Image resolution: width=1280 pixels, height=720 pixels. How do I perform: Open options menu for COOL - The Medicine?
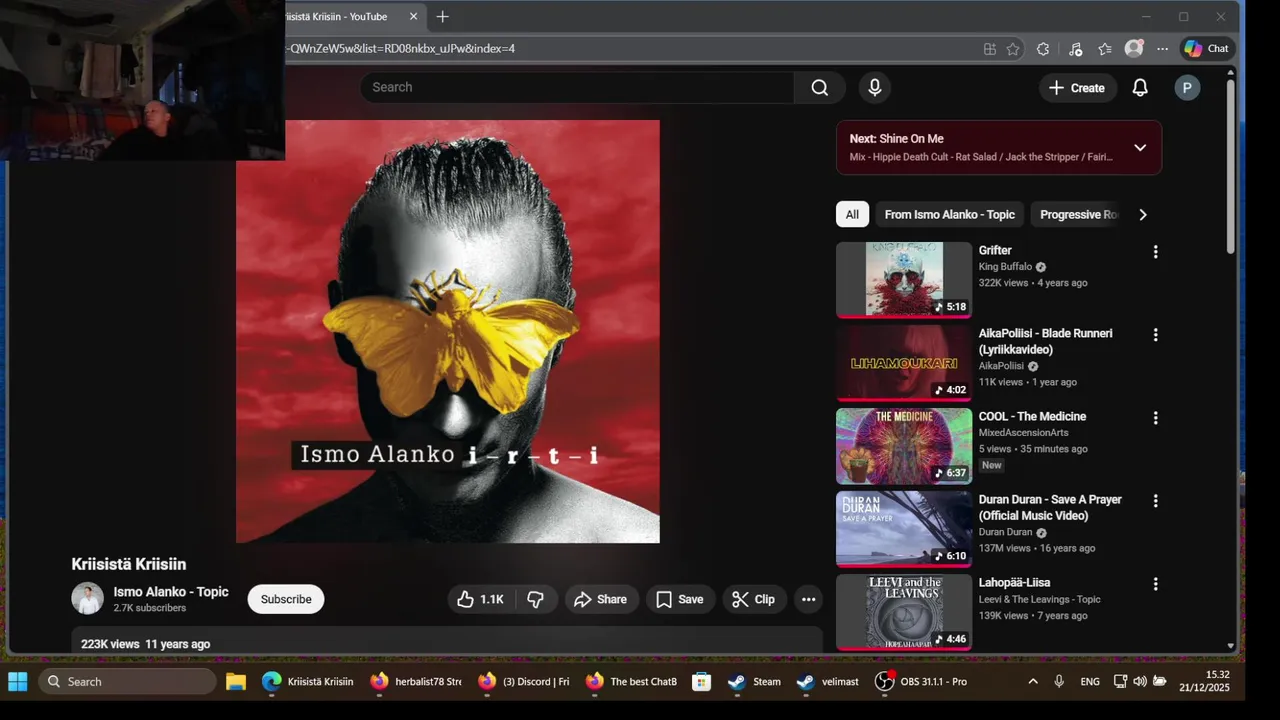point(1155,418)
